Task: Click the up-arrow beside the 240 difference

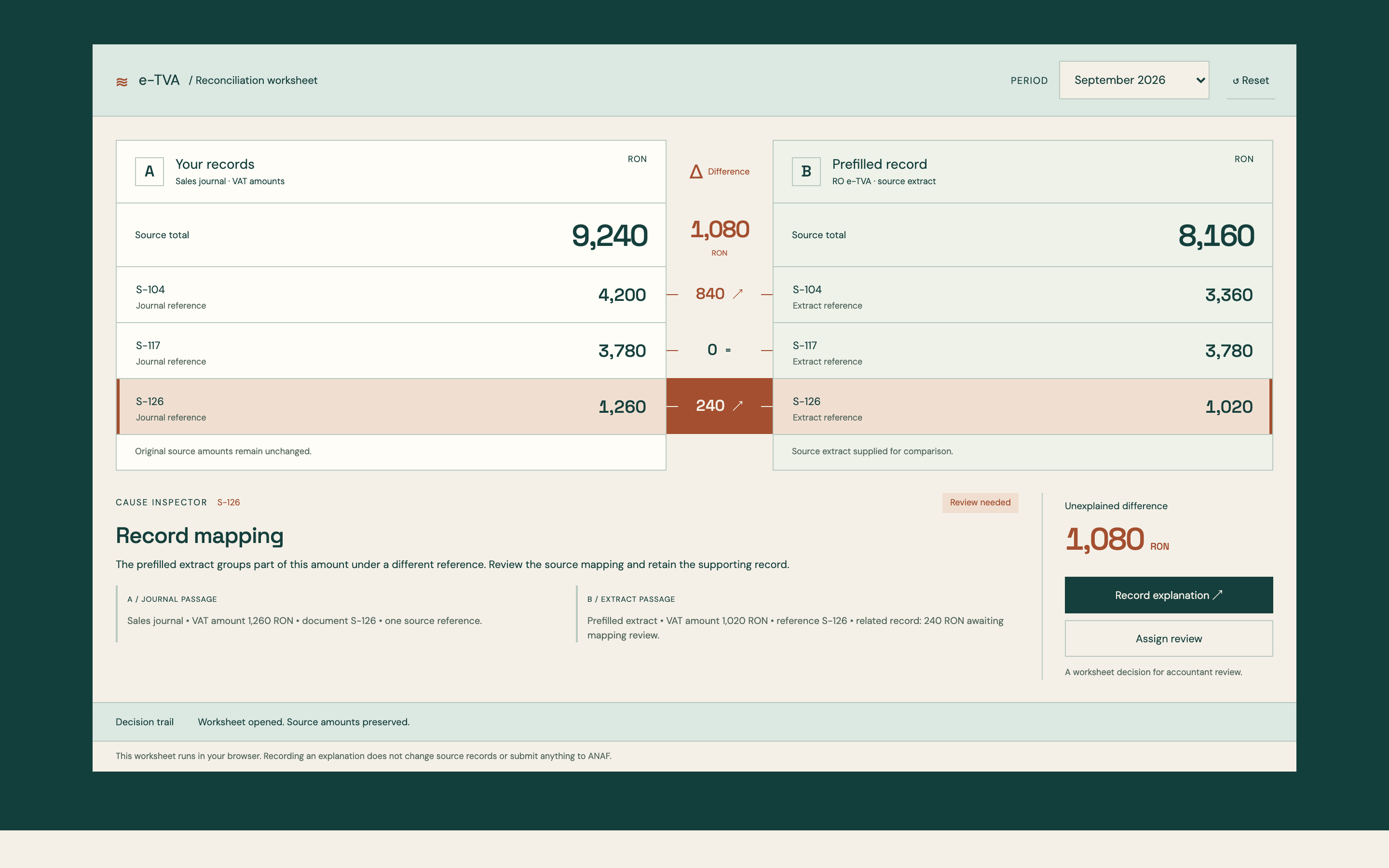Action: [x=737, y=406]
